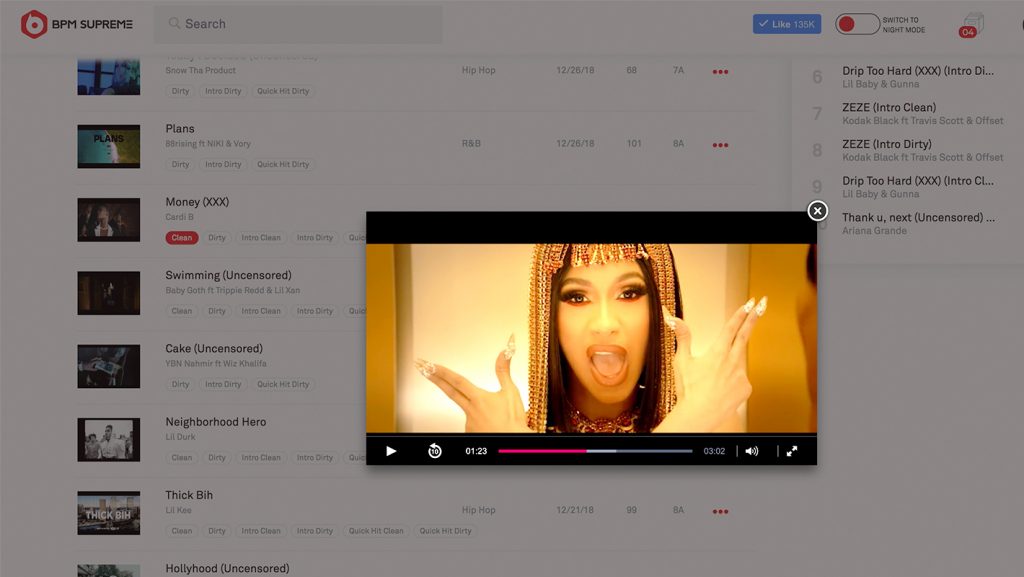Enter fullscreen video mode
Image resolution: width=1024 pixels, height=577 pixels.
791,451
